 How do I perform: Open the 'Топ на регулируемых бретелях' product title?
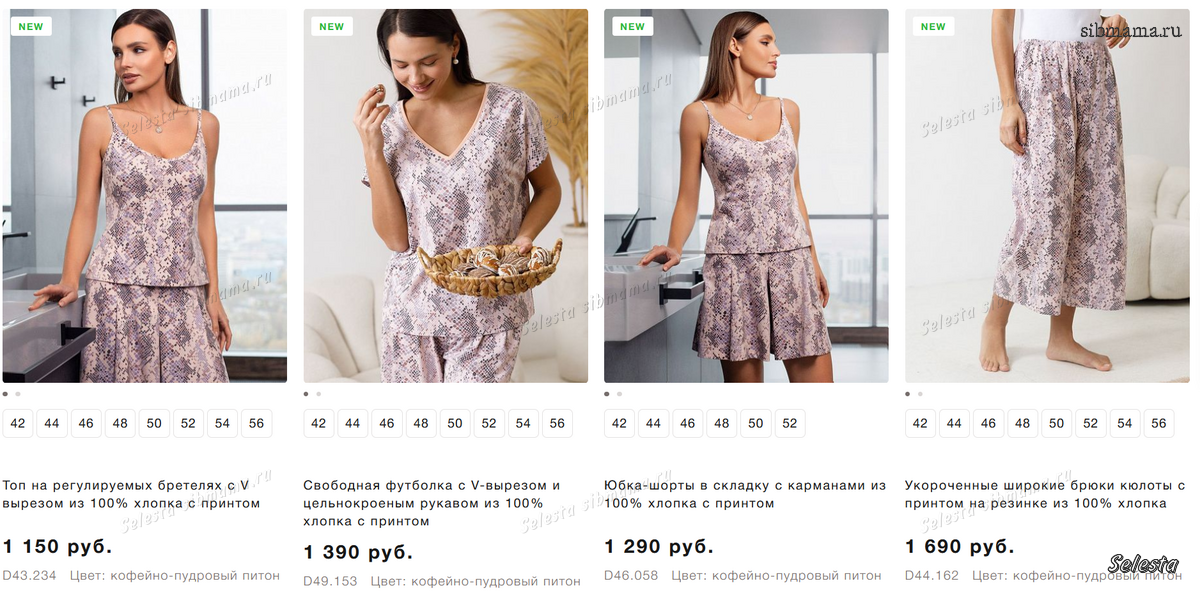click(x=130, y=494)
